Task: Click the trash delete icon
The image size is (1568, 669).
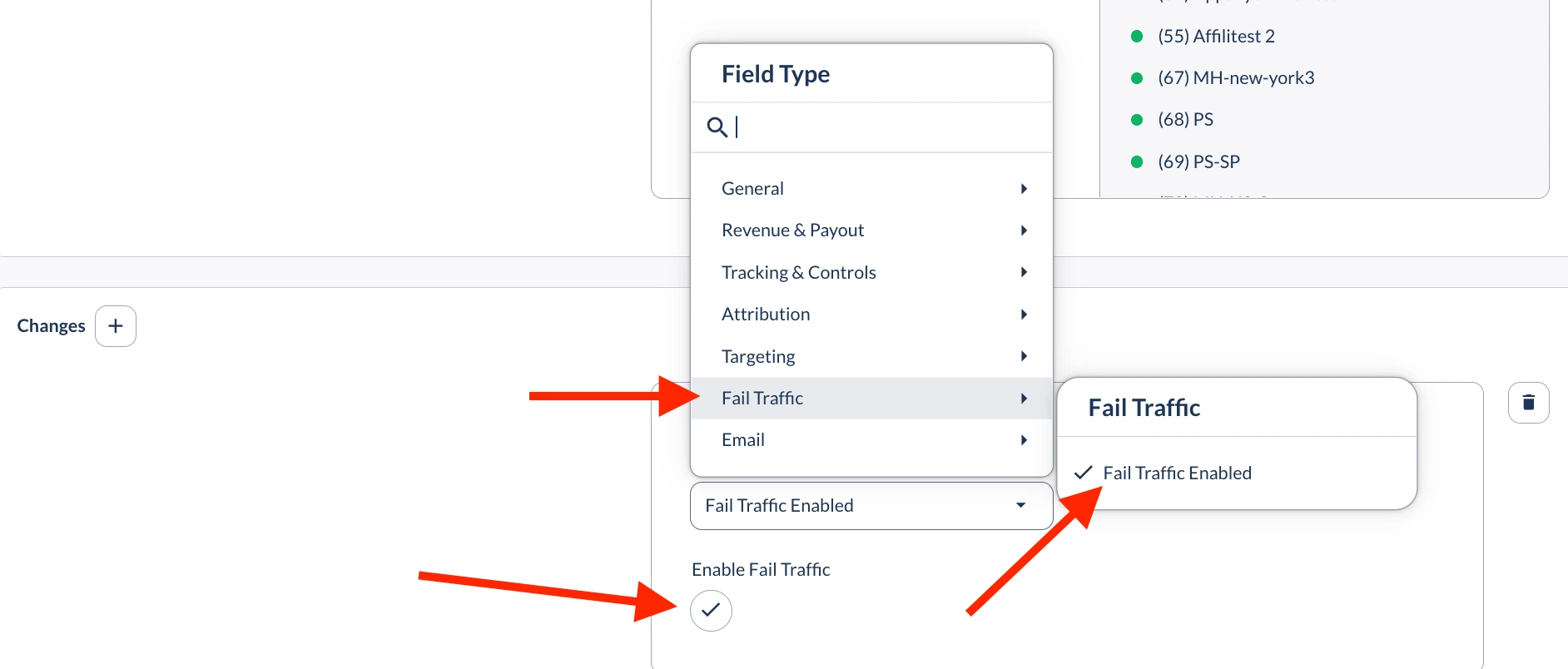Action: pyautogui.click(x=1528, y=403)
